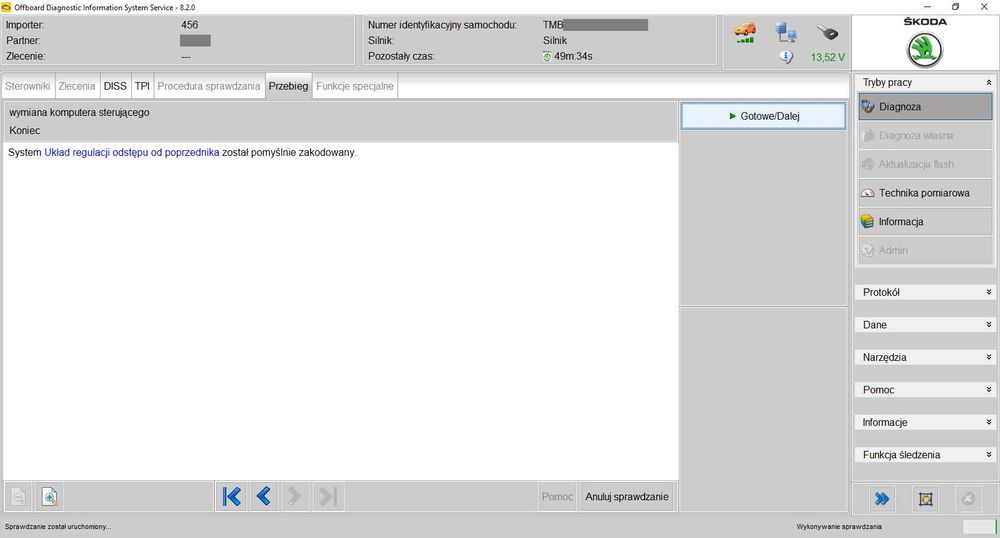1000x538 pixels.
Task: Expand the Pomoc section
Action: [x=988, y=389]
